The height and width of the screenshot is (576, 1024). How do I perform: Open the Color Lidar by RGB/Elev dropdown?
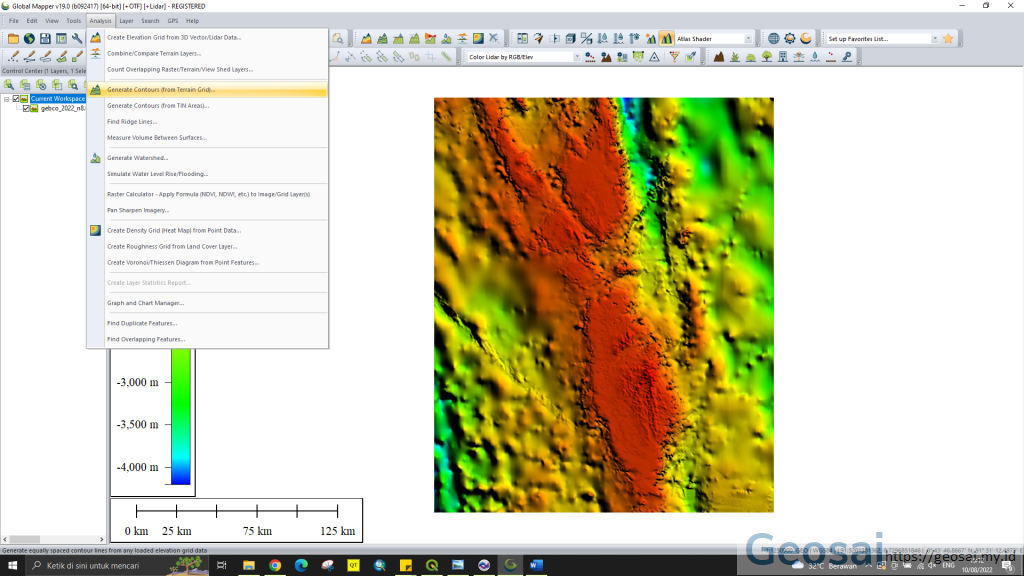[x=578, y=56]
